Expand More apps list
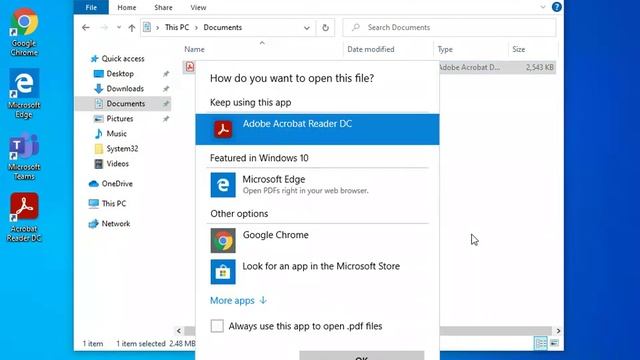Screen dimensions: 640x360 tap(238, 300)
